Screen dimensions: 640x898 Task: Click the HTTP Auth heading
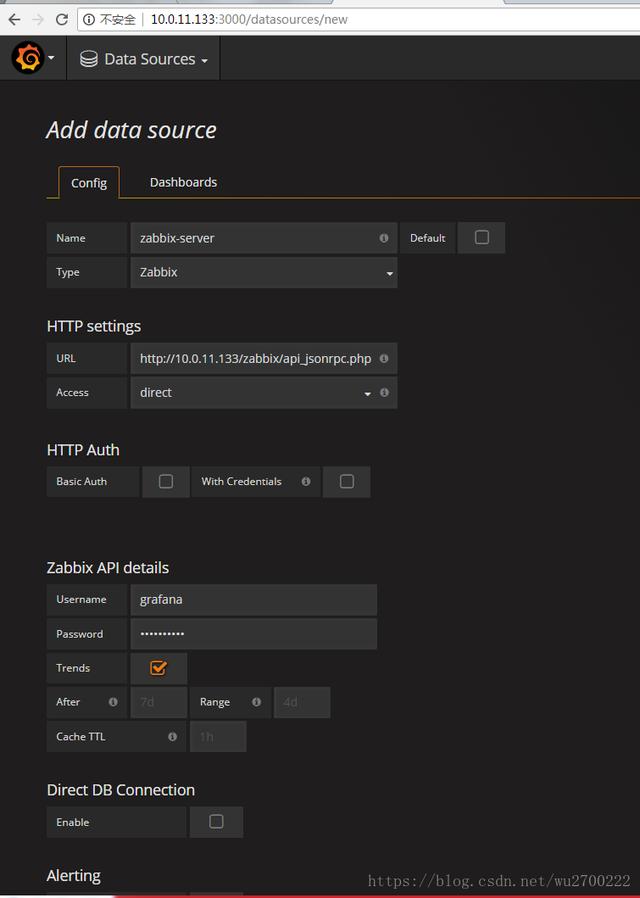83,450
